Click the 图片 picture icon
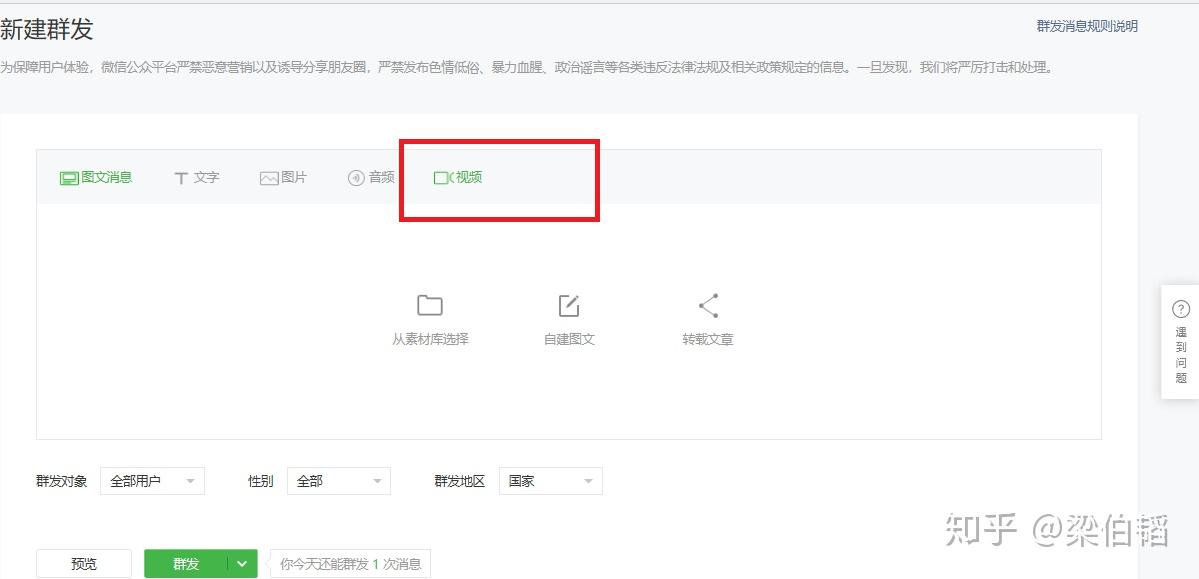This screenshot has width=1199, height=579. tap(268, 178)
